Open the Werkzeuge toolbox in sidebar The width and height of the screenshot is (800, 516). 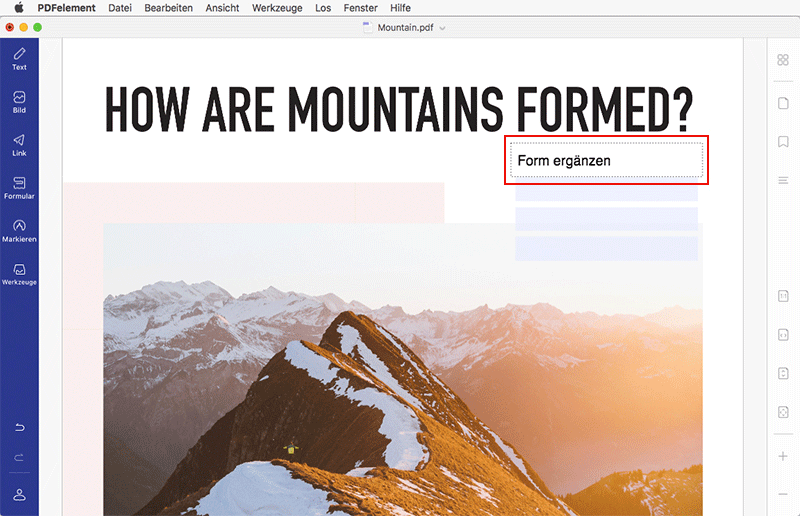point(19,274)
